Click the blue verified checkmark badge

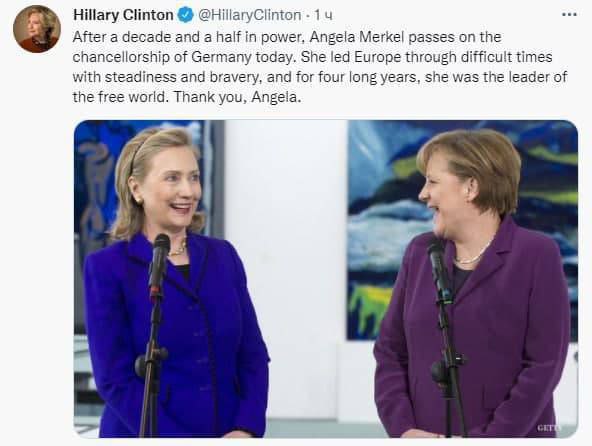coord(186,15)
